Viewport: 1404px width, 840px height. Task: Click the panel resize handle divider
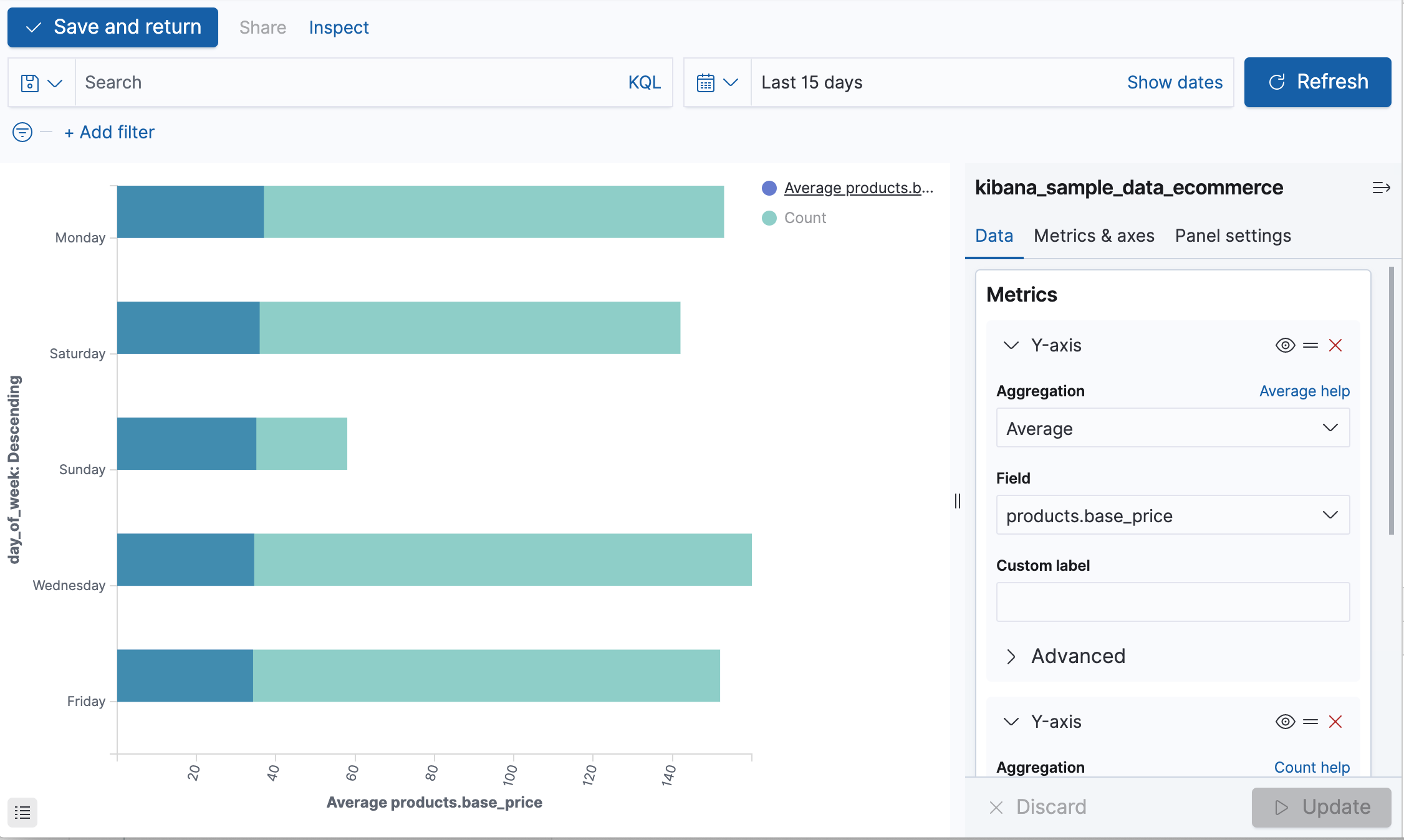point(958,501)
